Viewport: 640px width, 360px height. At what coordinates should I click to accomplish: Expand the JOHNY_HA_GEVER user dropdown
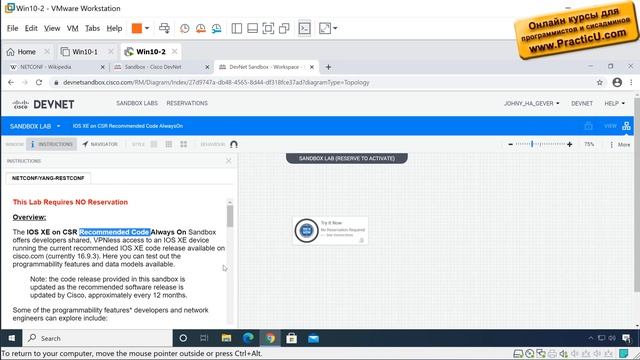click(x=531, y=104)
